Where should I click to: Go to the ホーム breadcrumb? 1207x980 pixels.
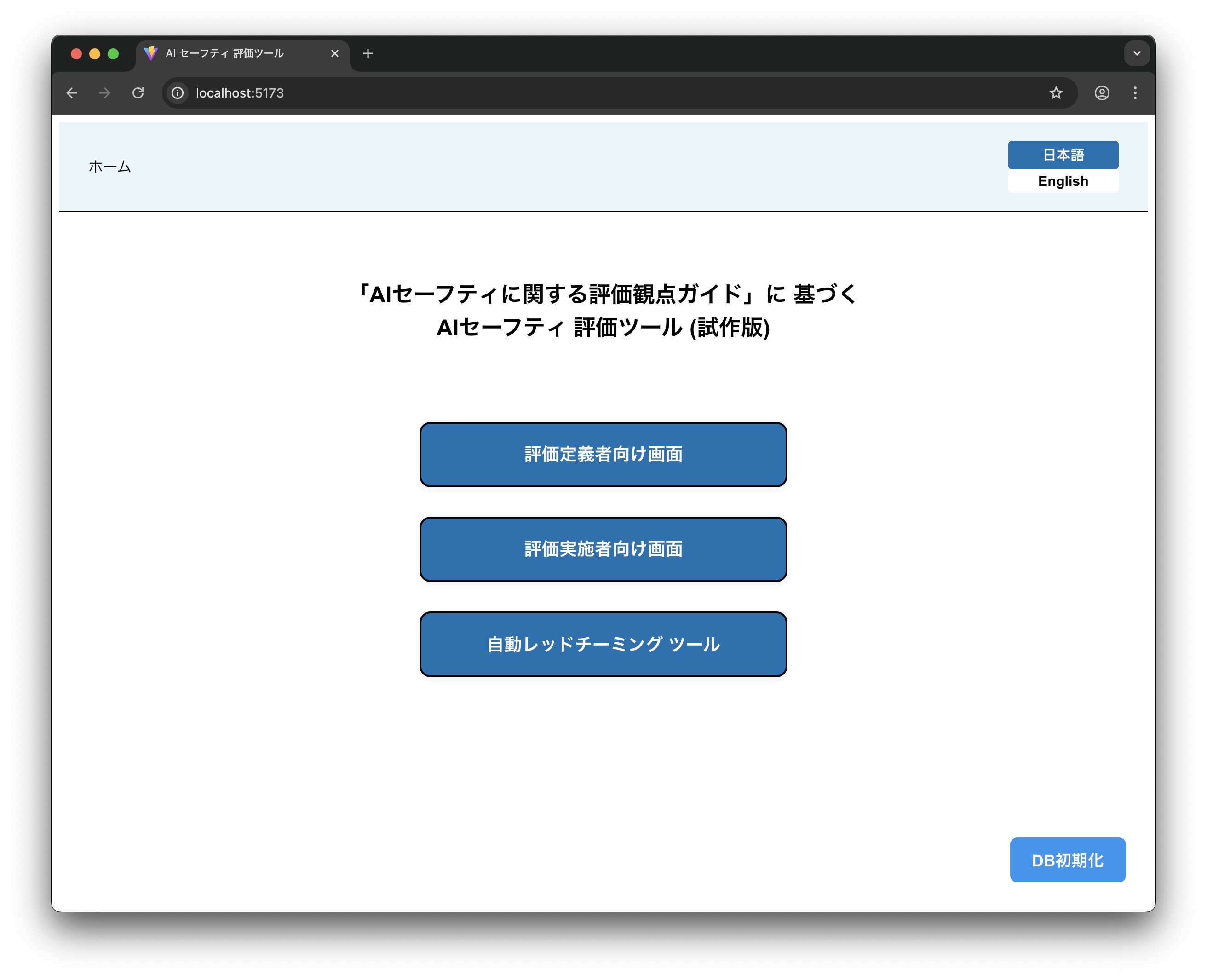[x=109, y=167]
